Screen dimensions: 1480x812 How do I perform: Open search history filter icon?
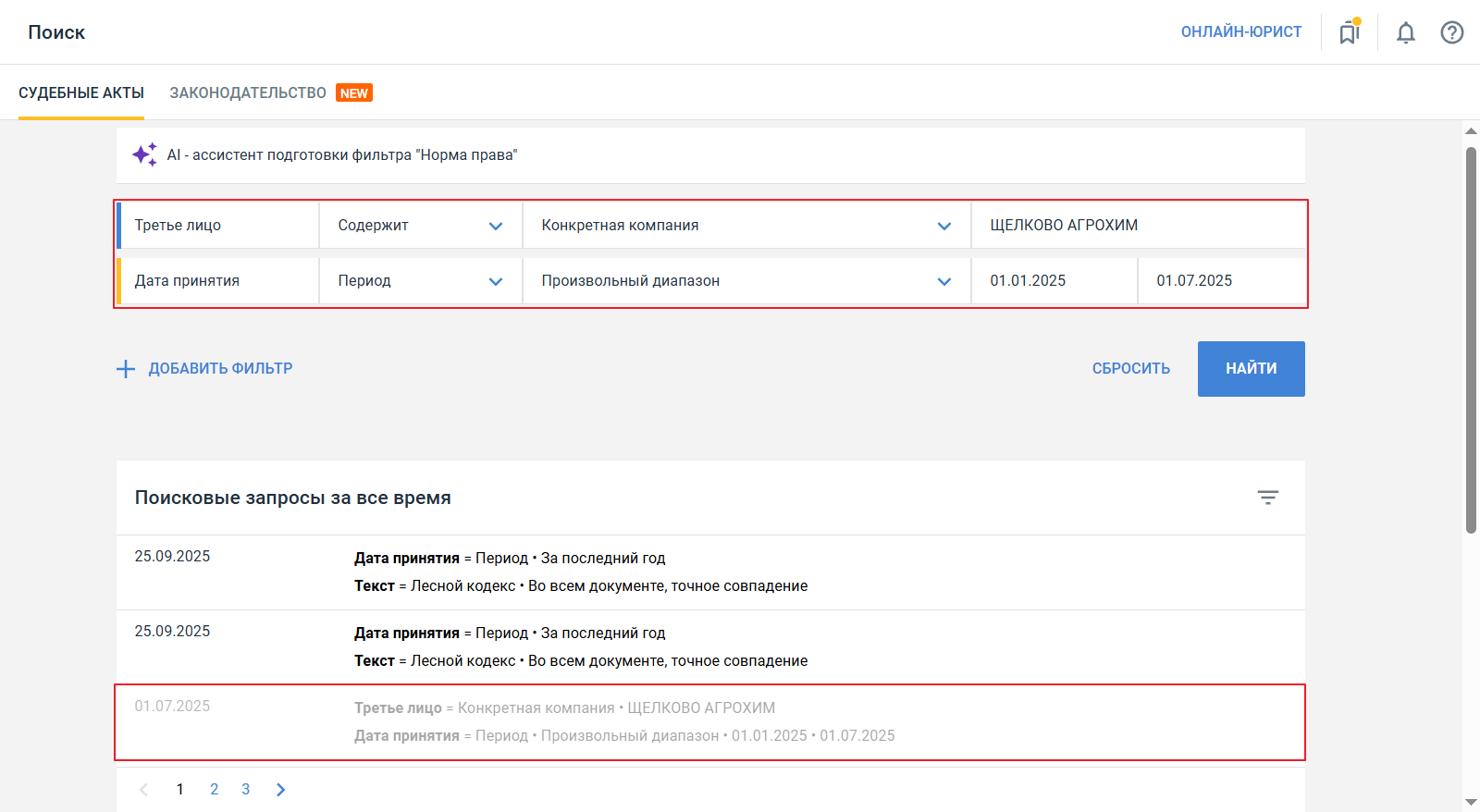[1267, 498]
